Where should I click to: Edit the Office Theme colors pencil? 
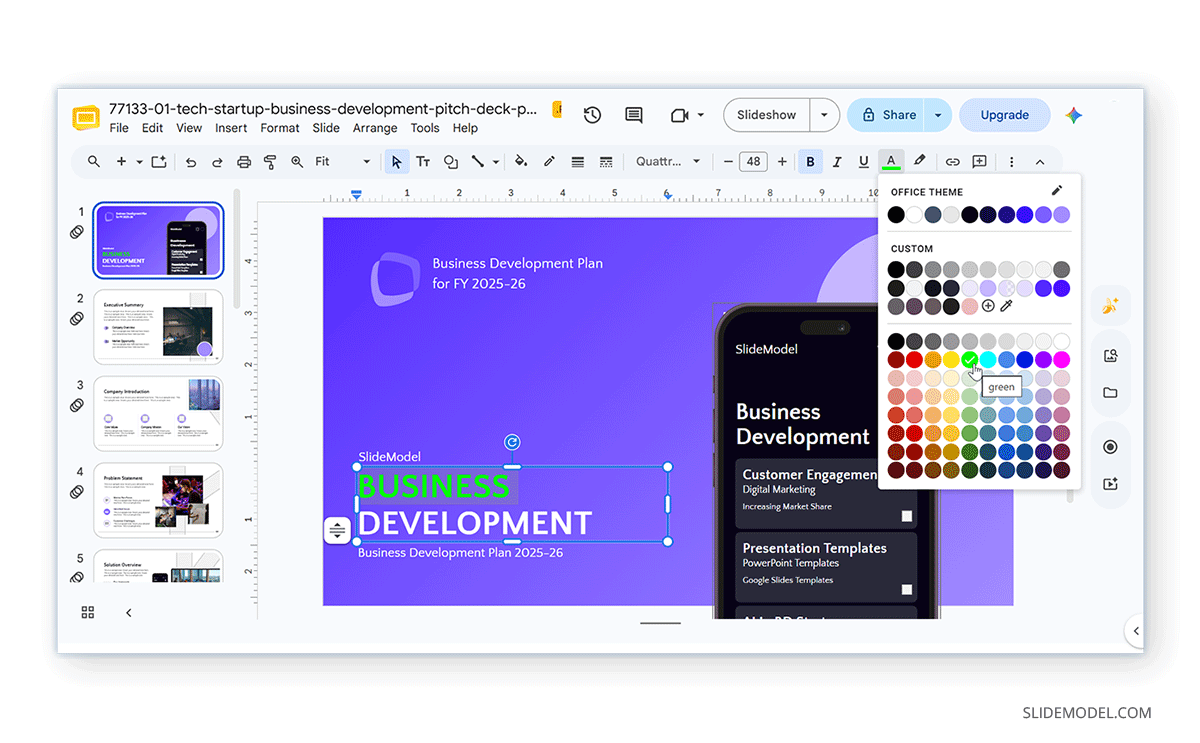[1057, 190]
